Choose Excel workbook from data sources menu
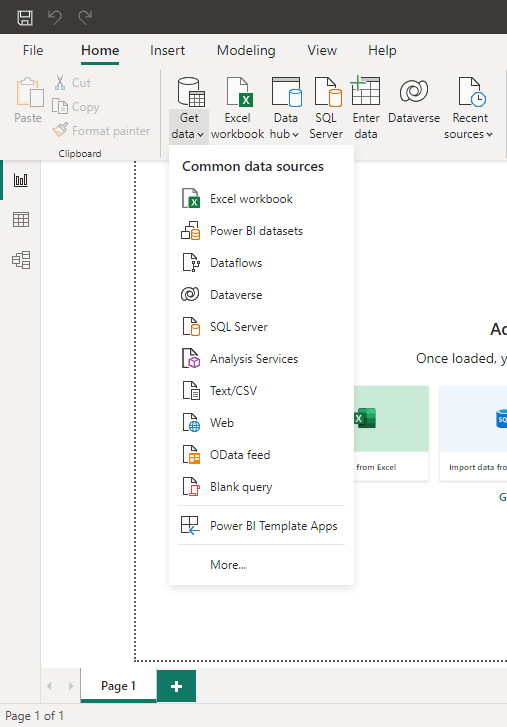507x727 pixels. click(261, 199)
